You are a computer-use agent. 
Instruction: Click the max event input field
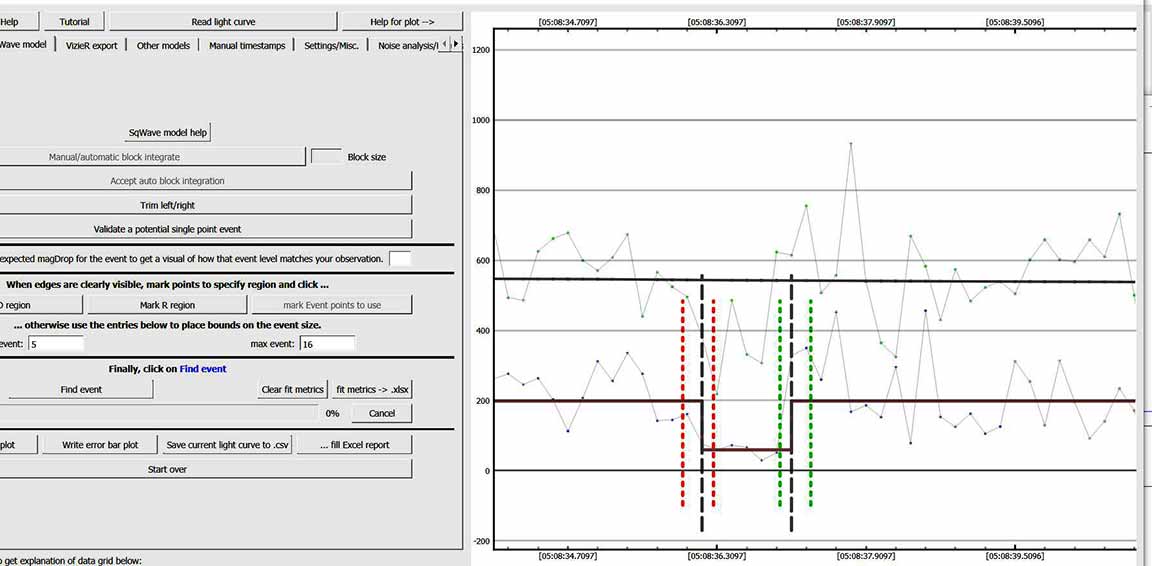point(326,344)
